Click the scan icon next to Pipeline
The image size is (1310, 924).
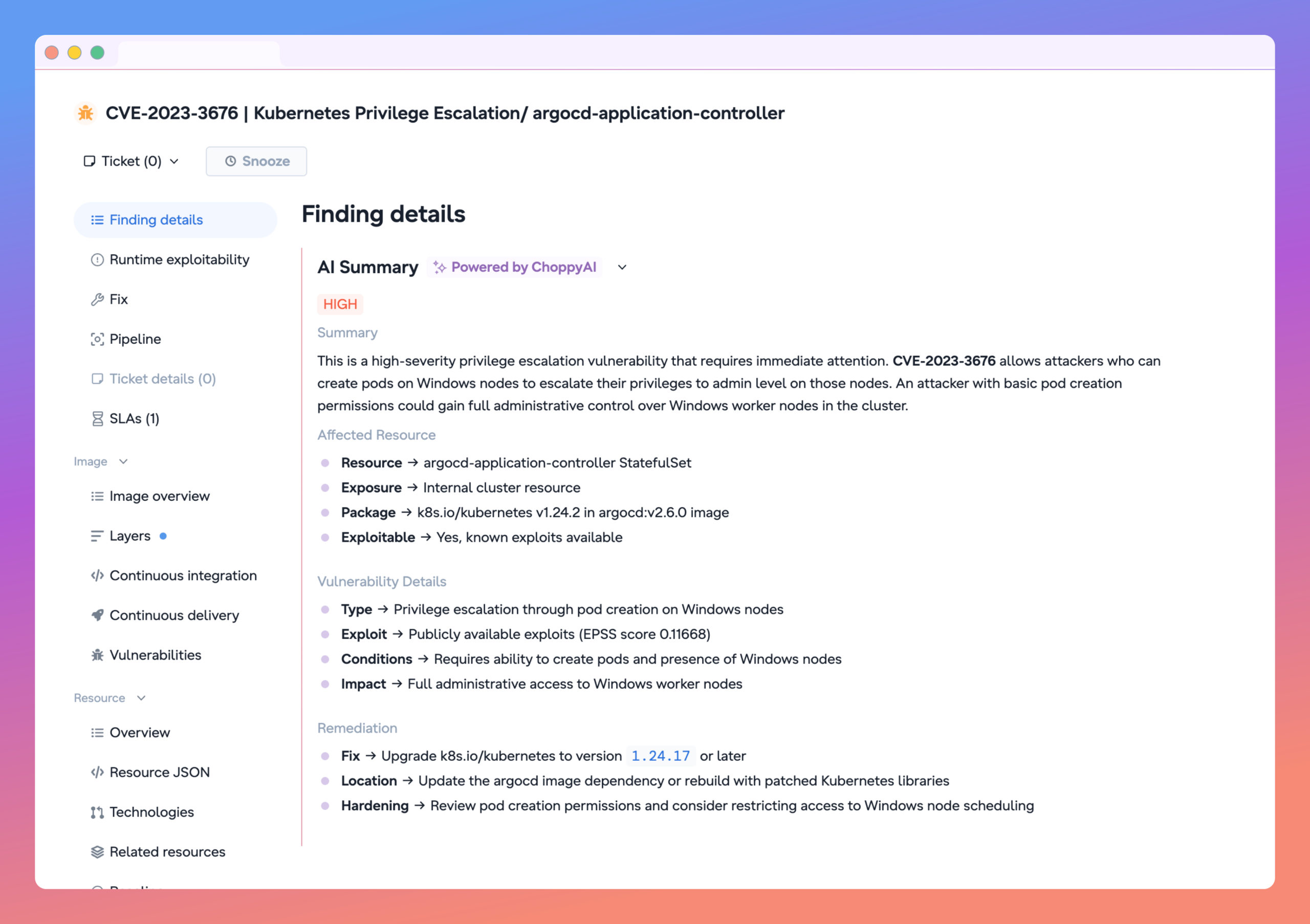click(x=98, y=339)
